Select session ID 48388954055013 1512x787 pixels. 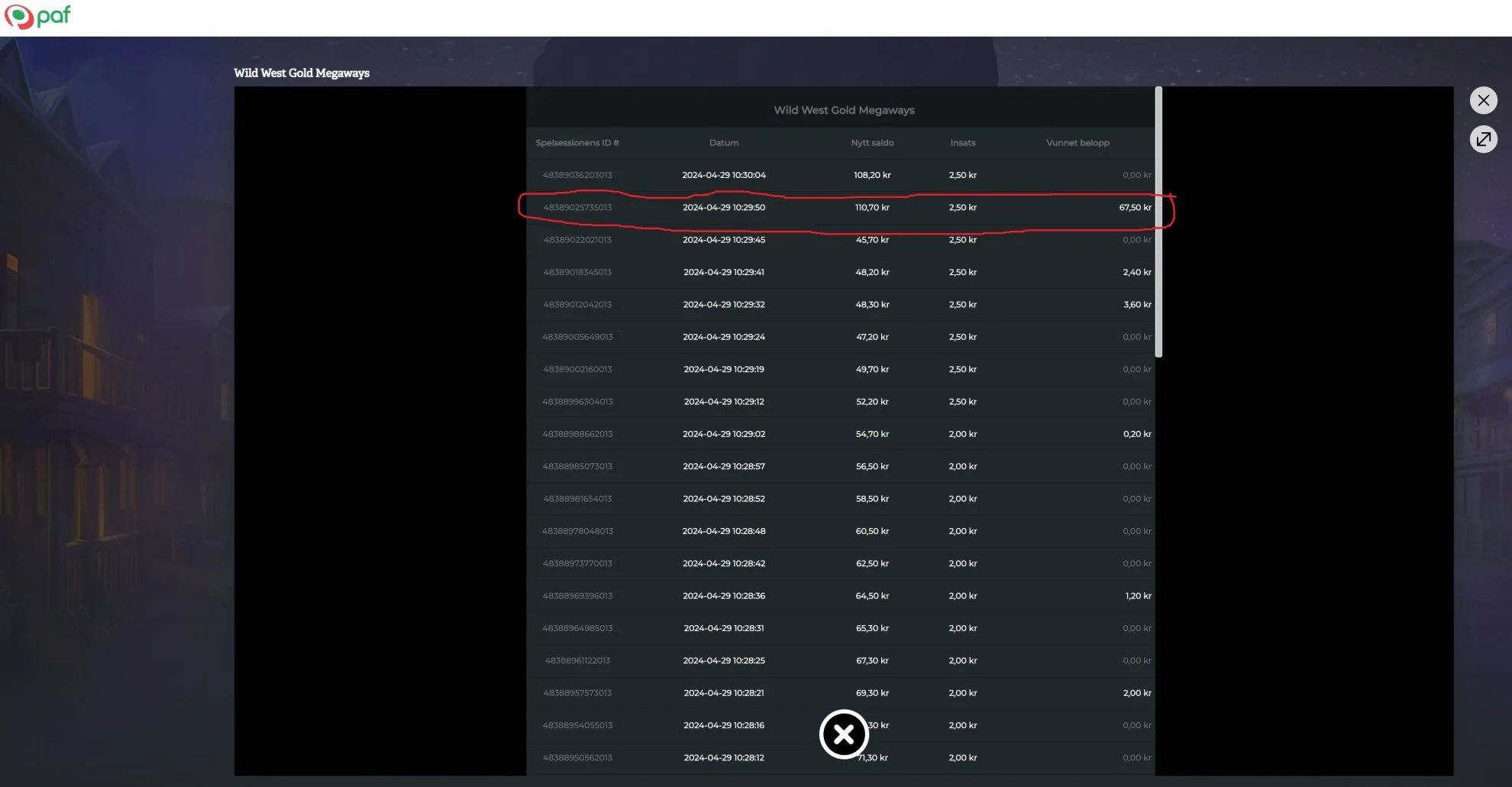[x=577, y=725]
